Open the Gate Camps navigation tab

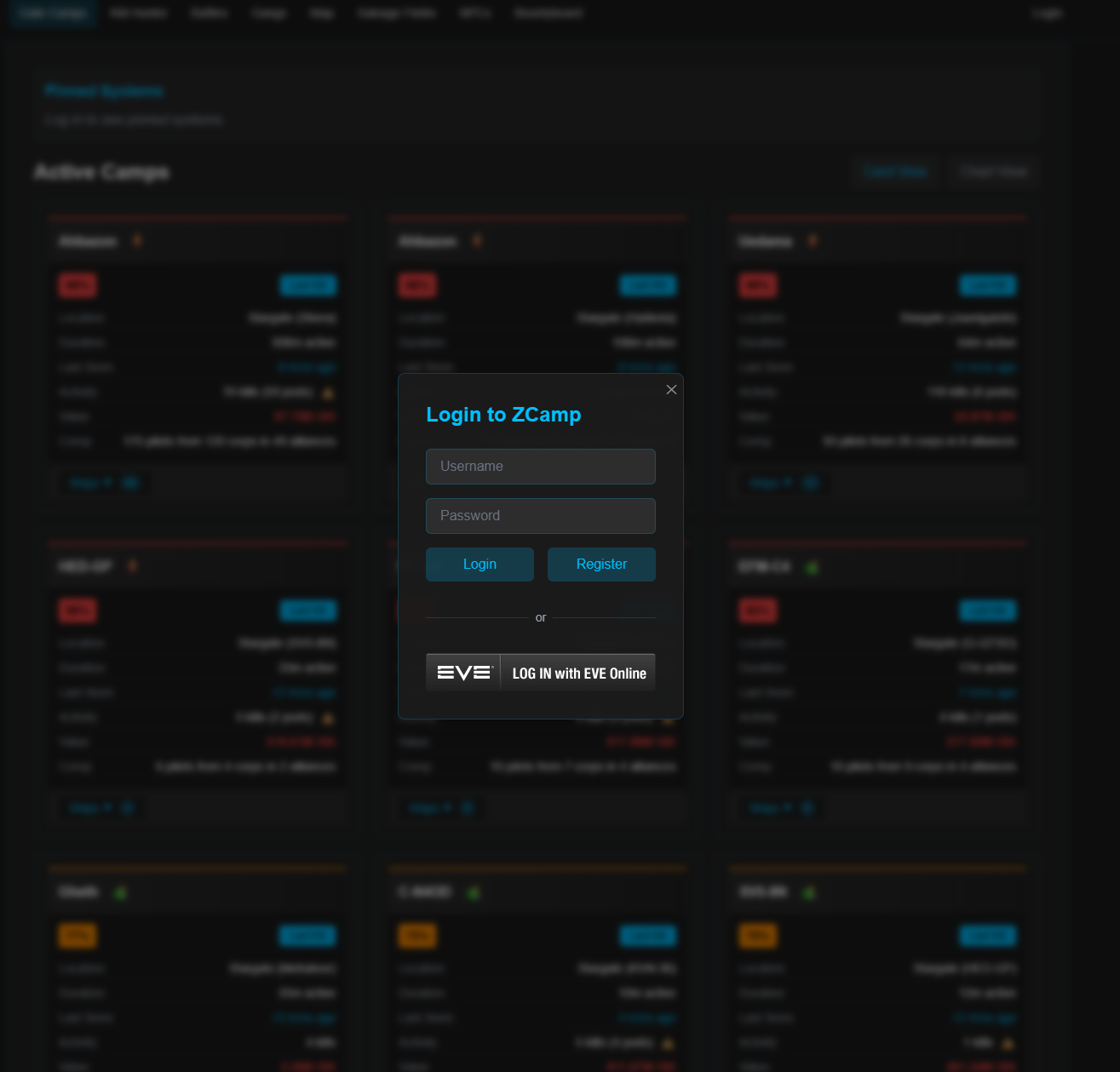click(x=54, y=14)
